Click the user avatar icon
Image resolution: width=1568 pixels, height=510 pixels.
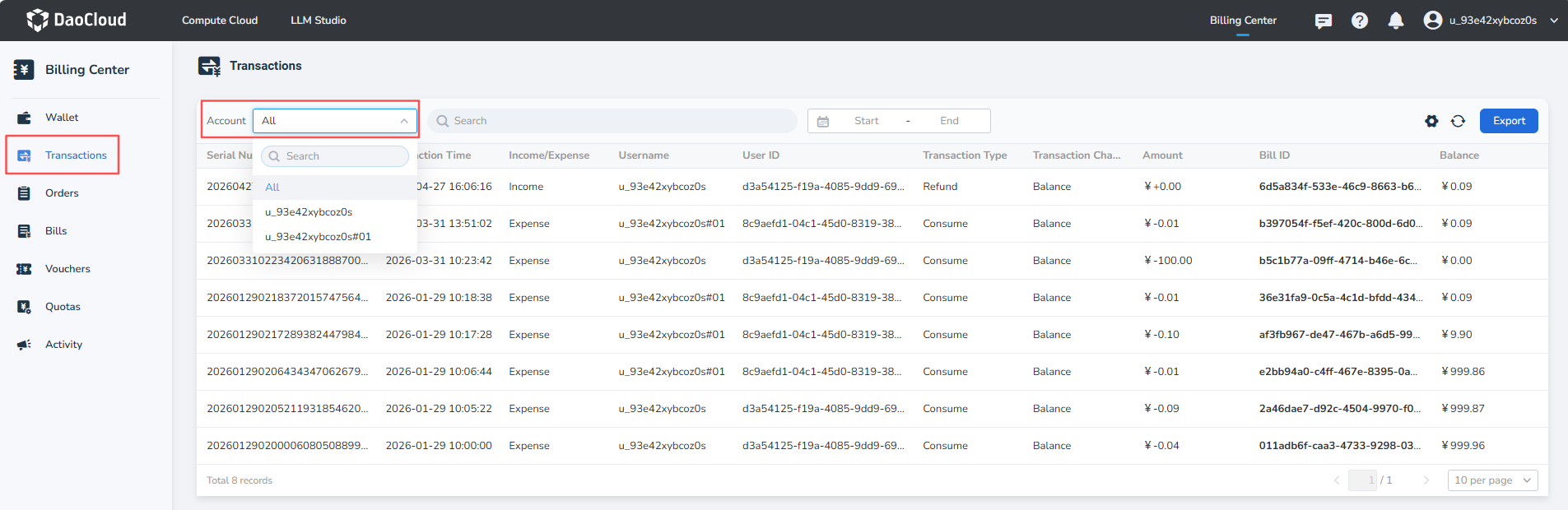(1433, 20)
